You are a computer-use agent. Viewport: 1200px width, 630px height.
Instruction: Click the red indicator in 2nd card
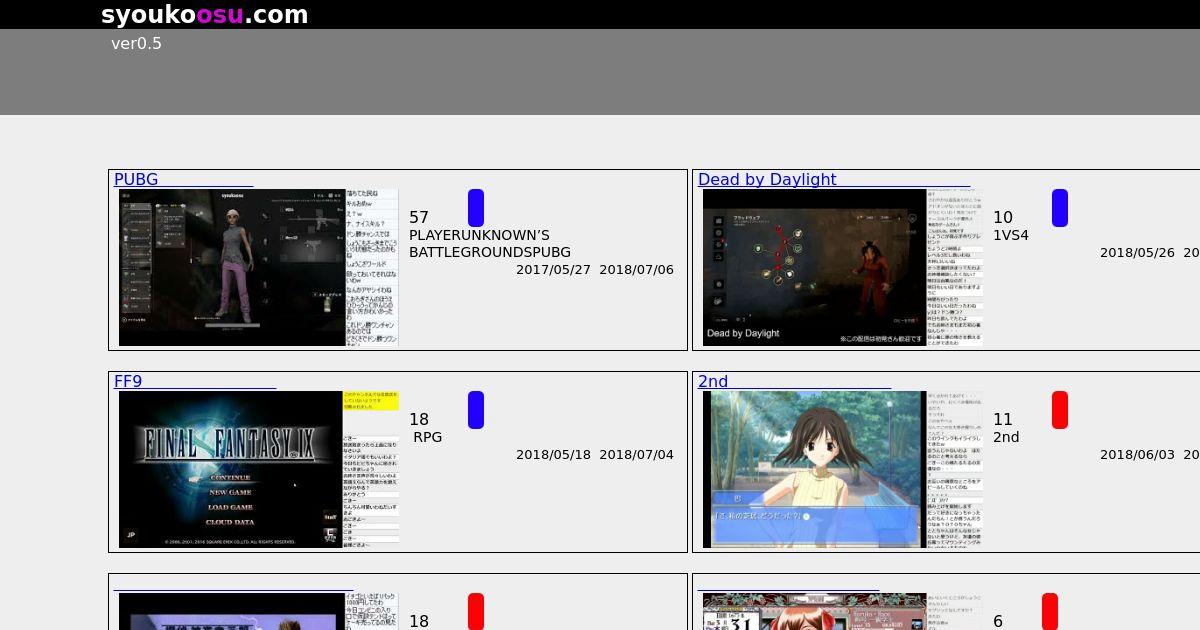(x=1060, y=410)
